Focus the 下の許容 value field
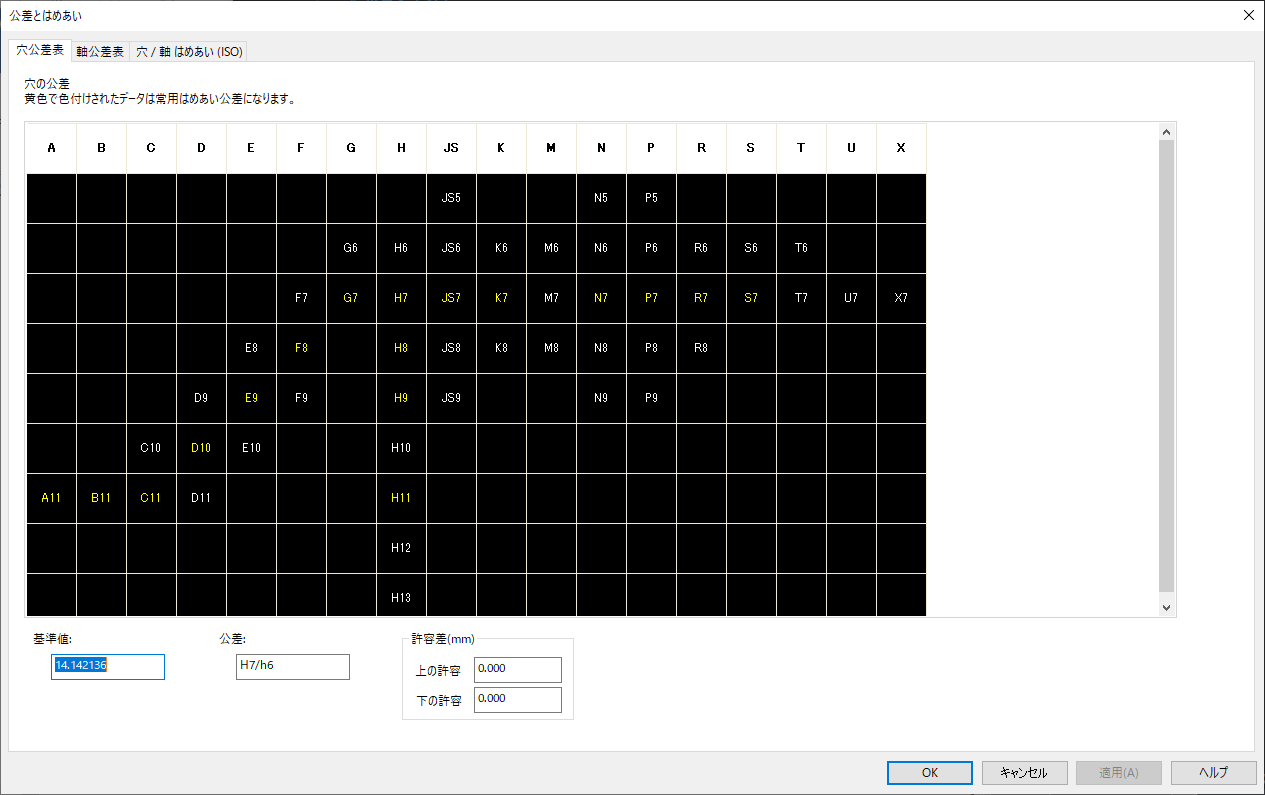Viewport: 1265px width, 795px height. (x=517, y=700)
